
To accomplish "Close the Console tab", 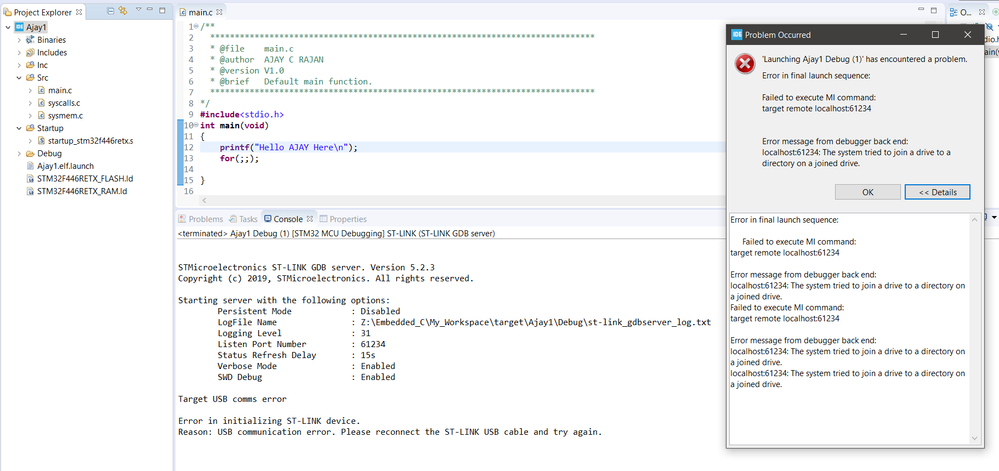I will coord(310,219).
